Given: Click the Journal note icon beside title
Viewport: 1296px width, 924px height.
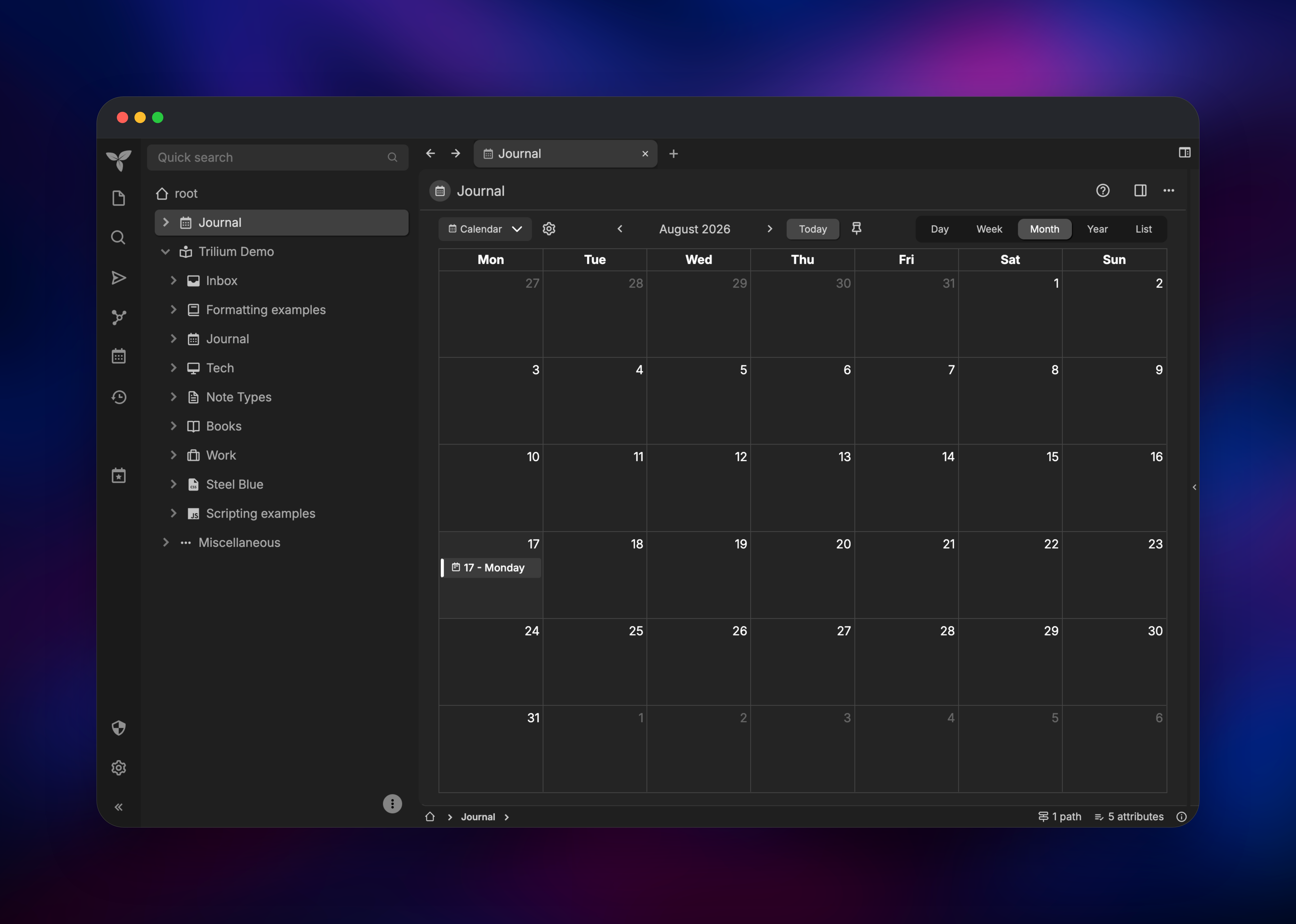Looking at the screenshot, I should pyautogui.click(x=440, y=191).
